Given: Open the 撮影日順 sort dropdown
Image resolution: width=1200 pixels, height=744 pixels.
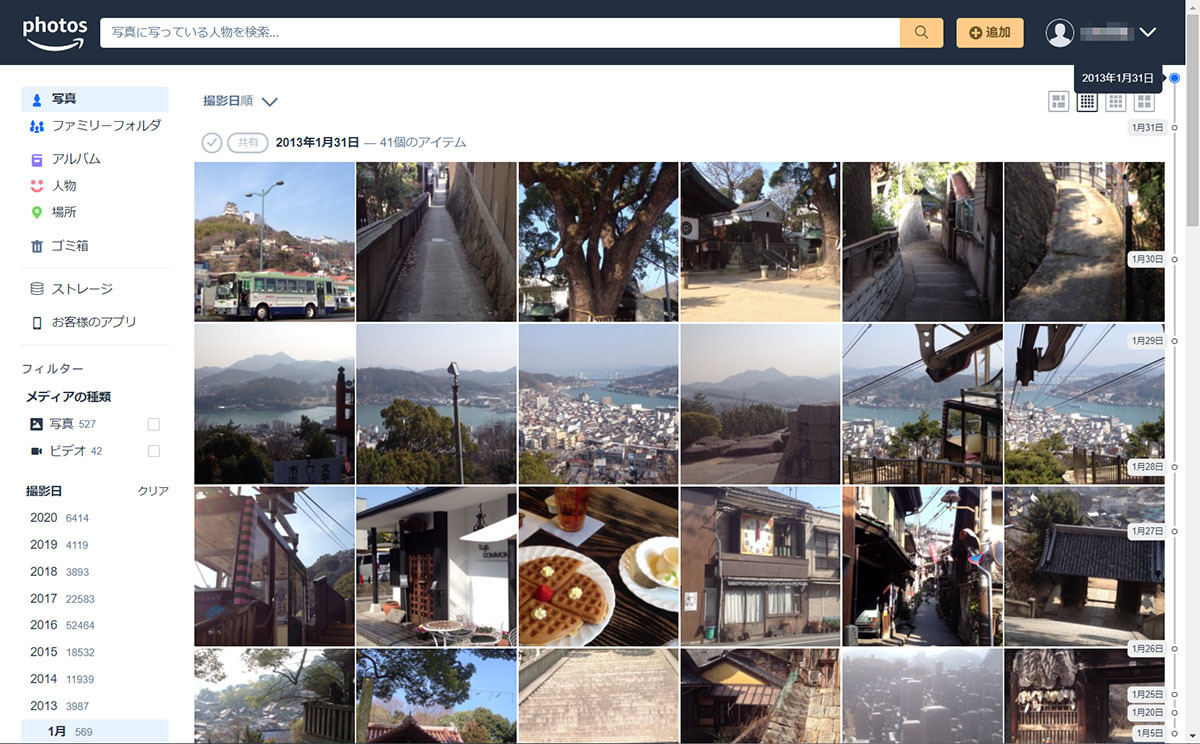Looking at the screenshot, I should 240,101.
